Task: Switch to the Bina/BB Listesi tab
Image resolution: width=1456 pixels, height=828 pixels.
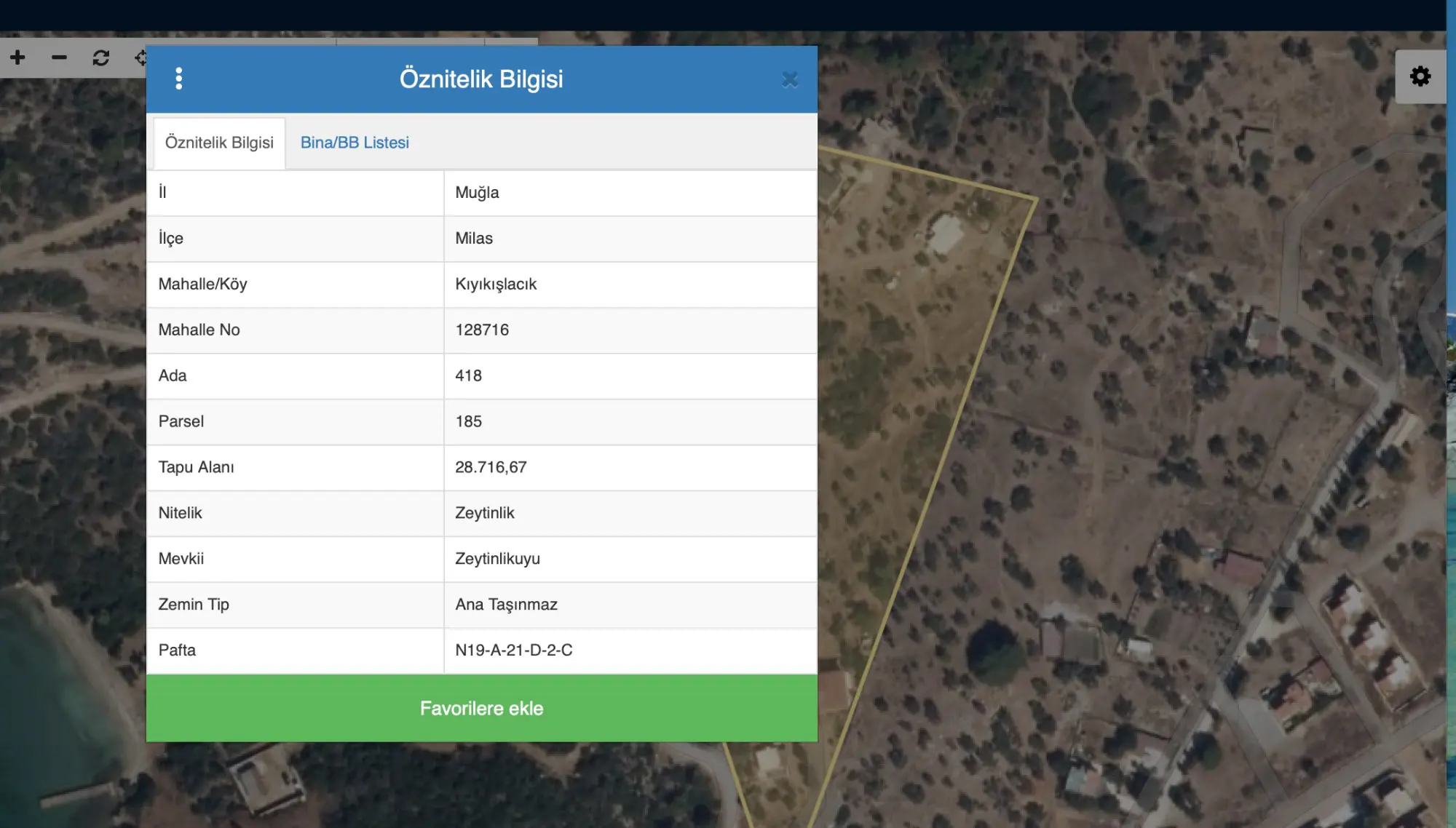Action: (355, 143)
